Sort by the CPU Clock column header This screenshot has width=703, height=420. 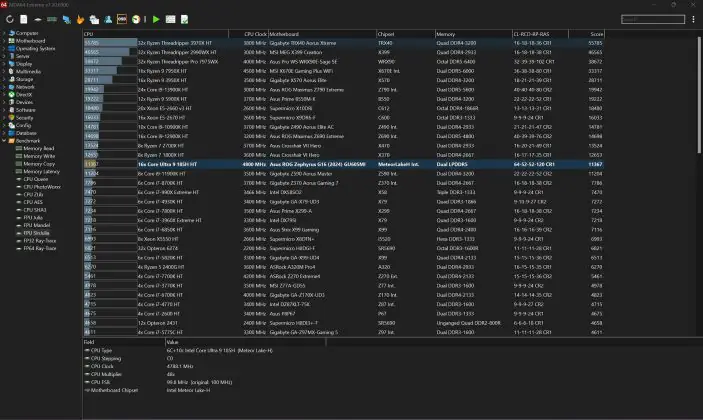click(x=248, y=34)
